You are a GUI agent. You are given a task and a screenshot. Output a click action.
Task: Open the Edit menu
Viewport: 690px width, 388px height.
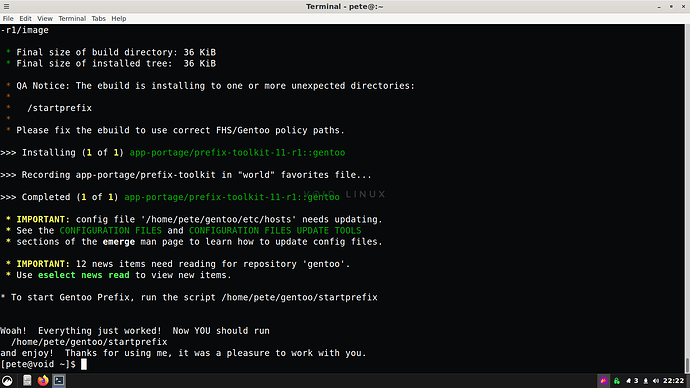(x=25, y=18)
